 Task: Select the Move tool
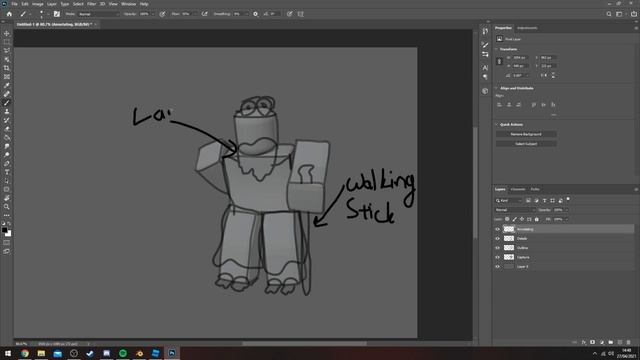[7, 33]
